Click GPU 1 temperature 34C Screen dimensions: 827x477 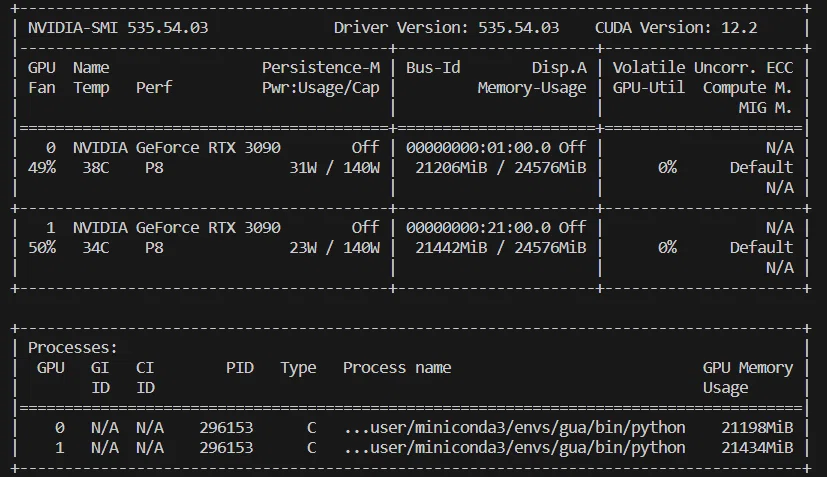pos(96,248)
